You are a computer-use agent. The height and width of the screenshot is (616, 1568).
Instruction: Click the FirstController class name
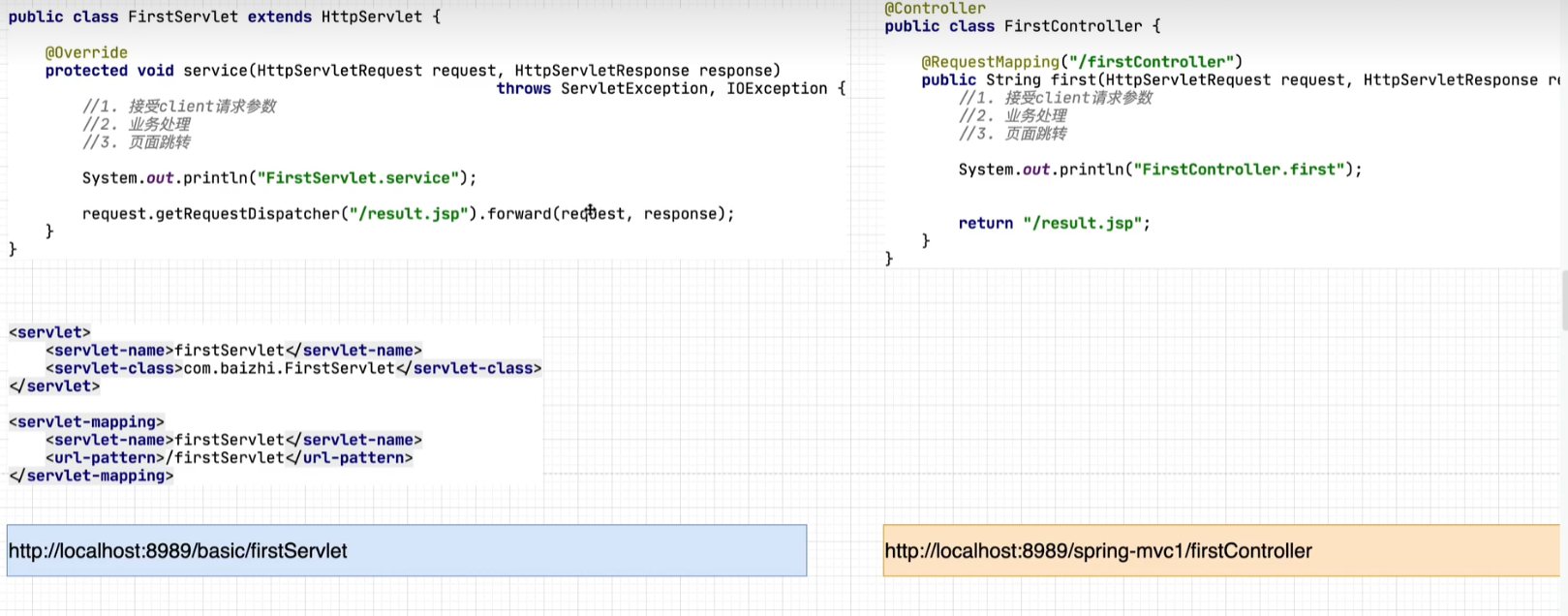pyautogui.click(x=1073, y=26)
